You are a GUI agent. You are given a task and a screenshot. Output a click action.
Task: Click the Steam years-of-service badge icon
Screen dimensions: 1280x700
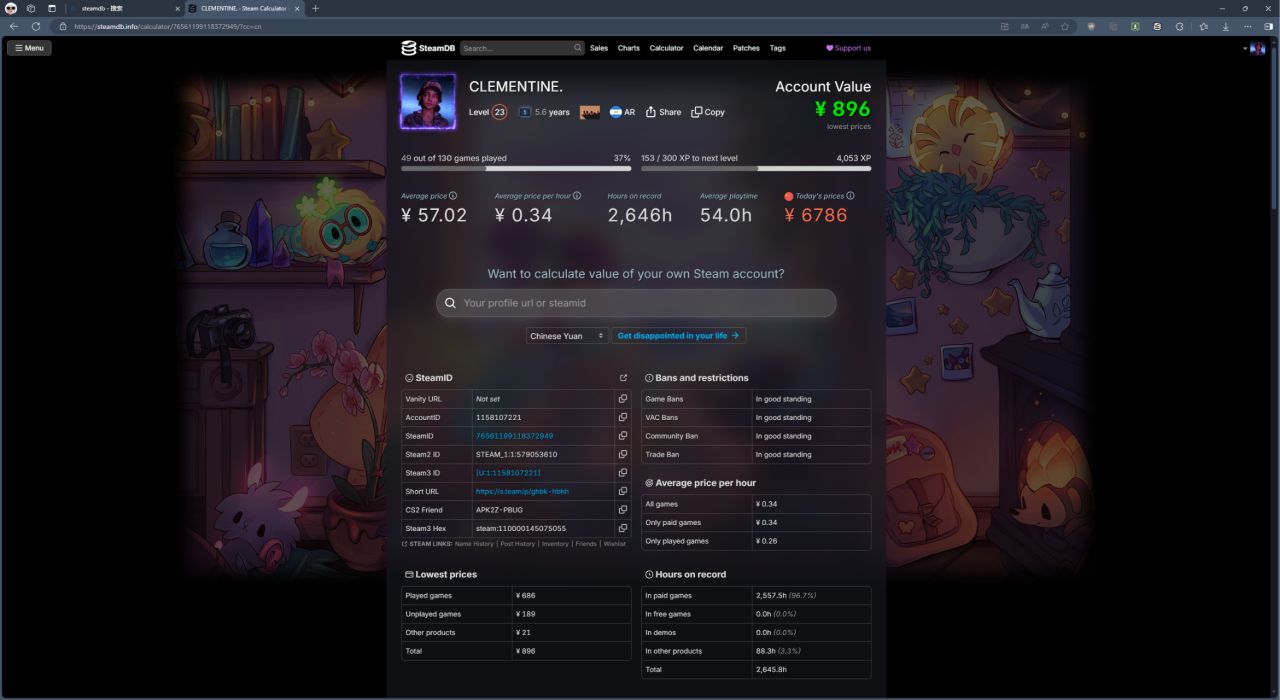coord(525,112)
